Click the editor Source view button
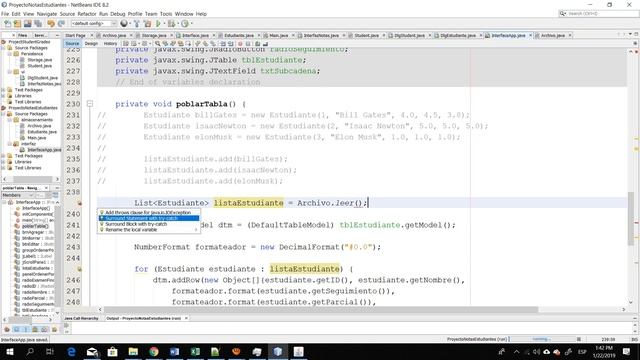The image size is (640, 360). [72, 44]
